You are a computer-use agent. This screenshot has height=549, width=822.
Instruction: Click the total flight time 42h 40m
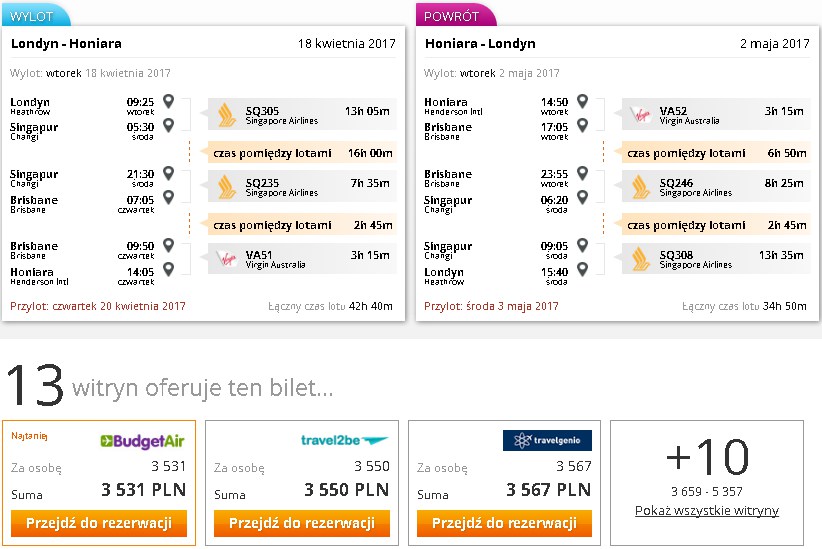370,306
